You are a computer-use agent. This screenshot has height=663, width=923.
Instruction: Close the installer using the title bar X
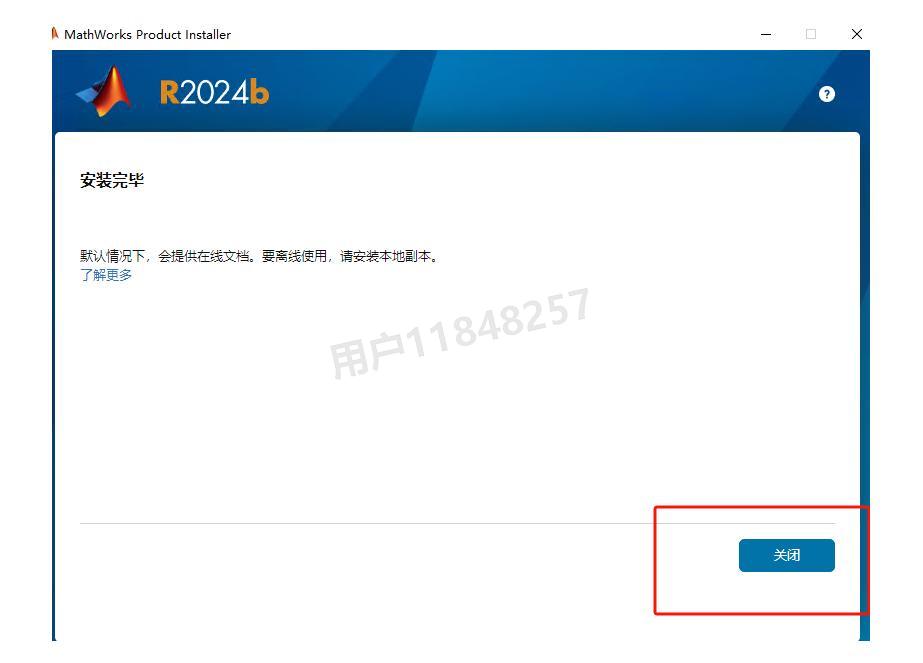[856, 34]
